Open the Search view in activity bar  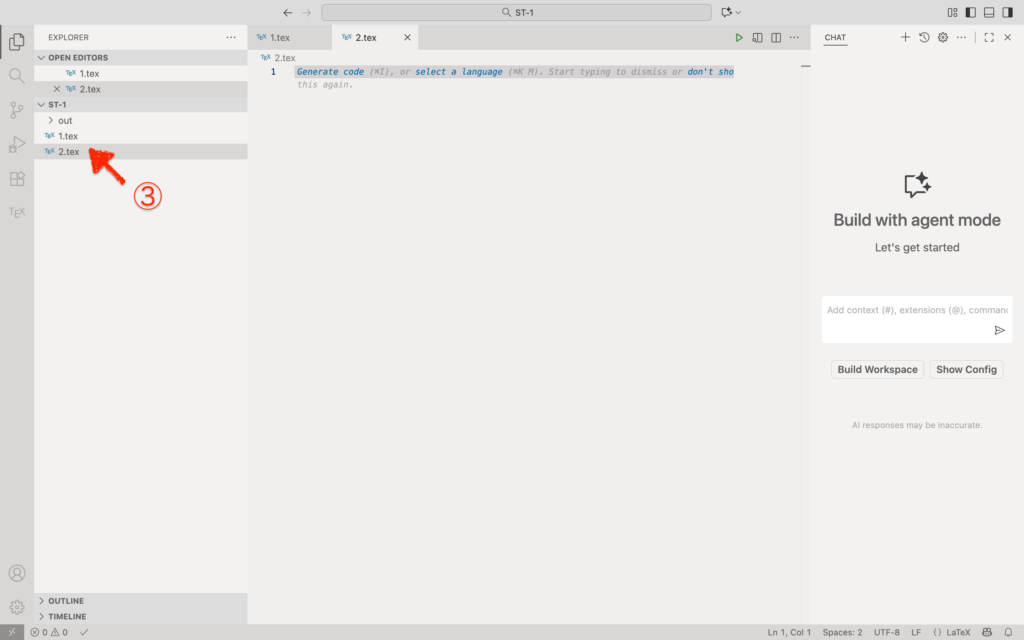point(16,76)
